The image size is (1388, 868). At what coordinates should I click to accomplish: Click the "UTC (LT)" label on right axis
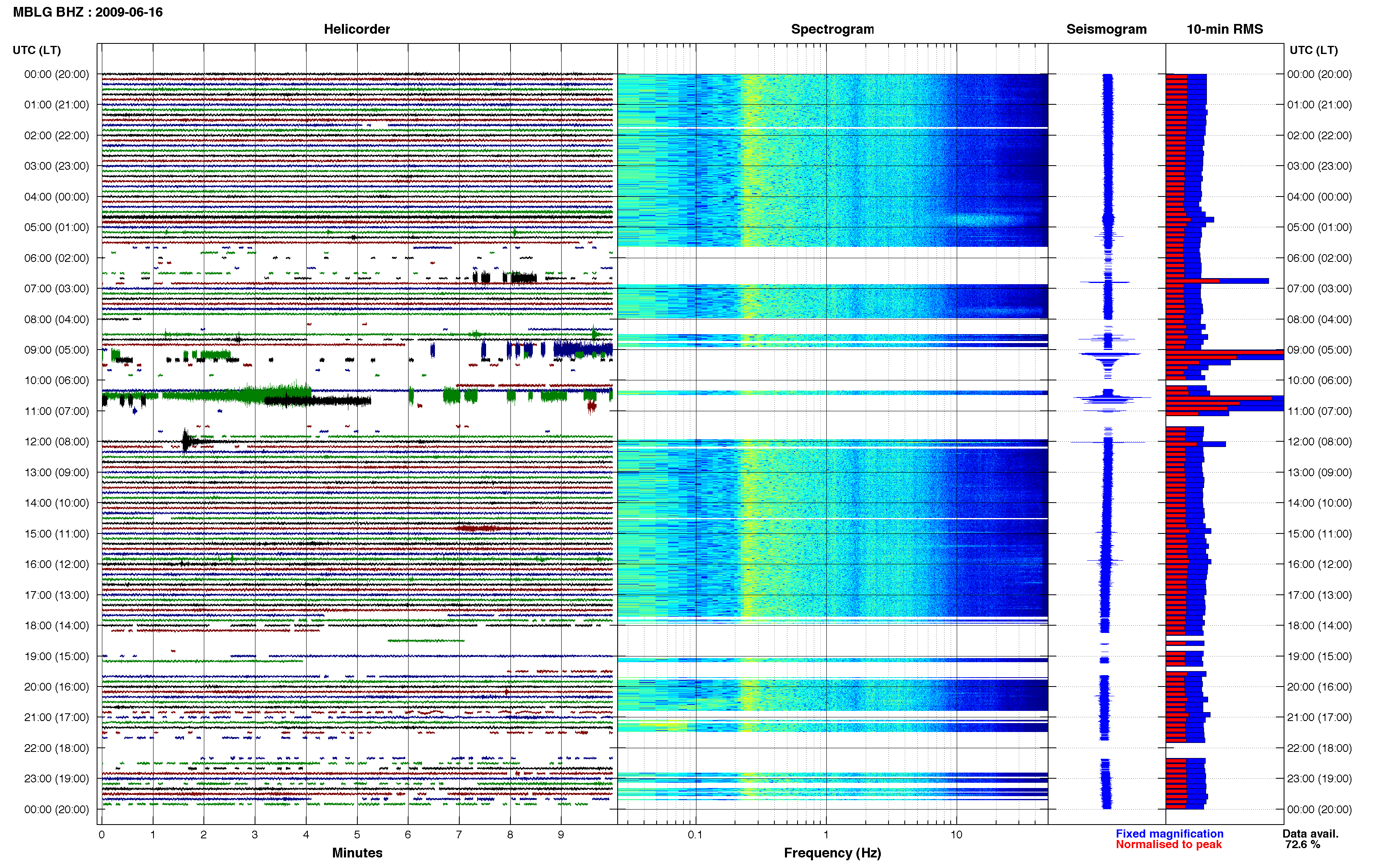pyautogui.click(x=1313, y=50)
